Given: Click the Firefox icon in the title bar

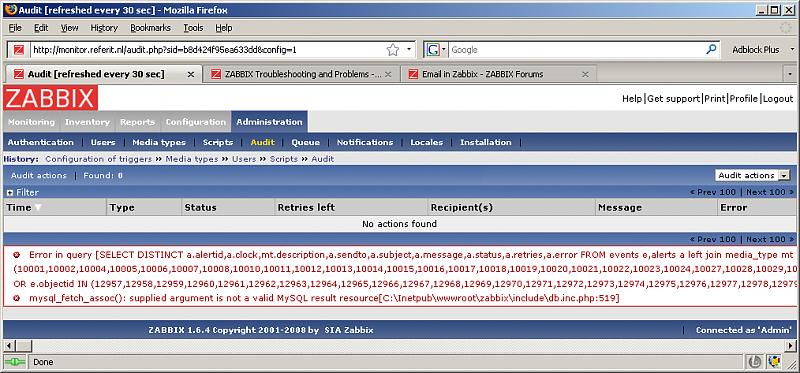Looking at the screenshot, I should (10, 10).
